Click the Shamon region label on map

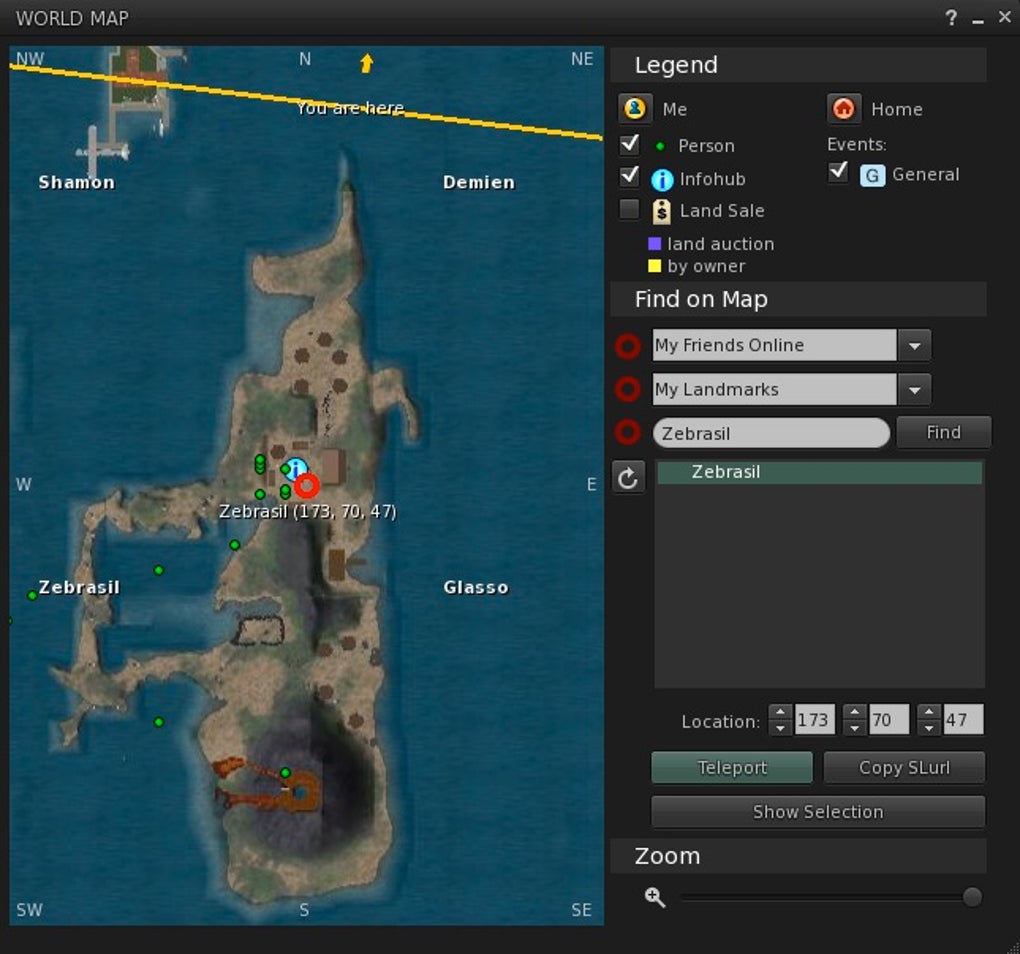tap(76, 182)
